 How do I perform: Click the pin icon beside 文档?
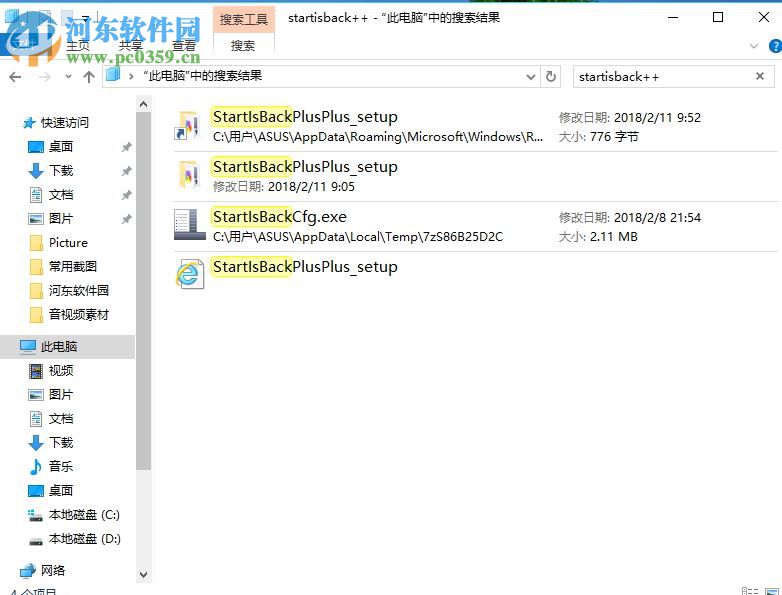click(127, 195)
